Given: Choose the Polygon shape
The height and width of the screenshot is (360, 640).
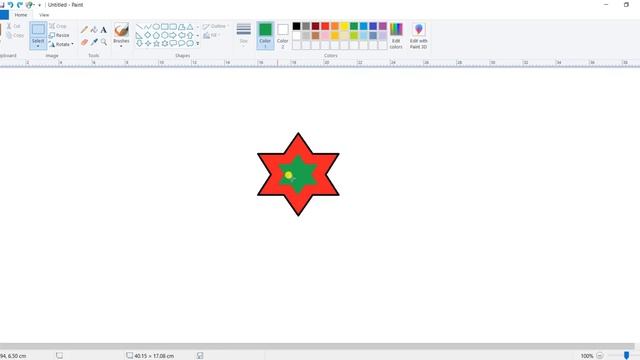Looking at the screenshot, I should coord(182,27).
